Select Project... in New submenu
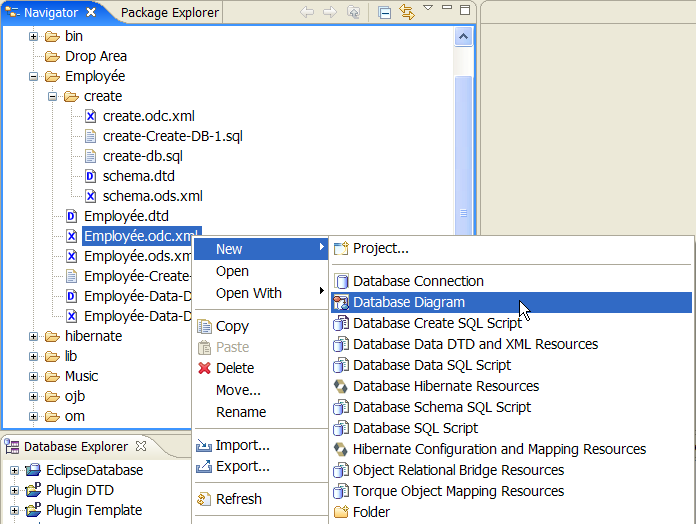The height and width of the screenshot is (524, 696). point(511,248)
